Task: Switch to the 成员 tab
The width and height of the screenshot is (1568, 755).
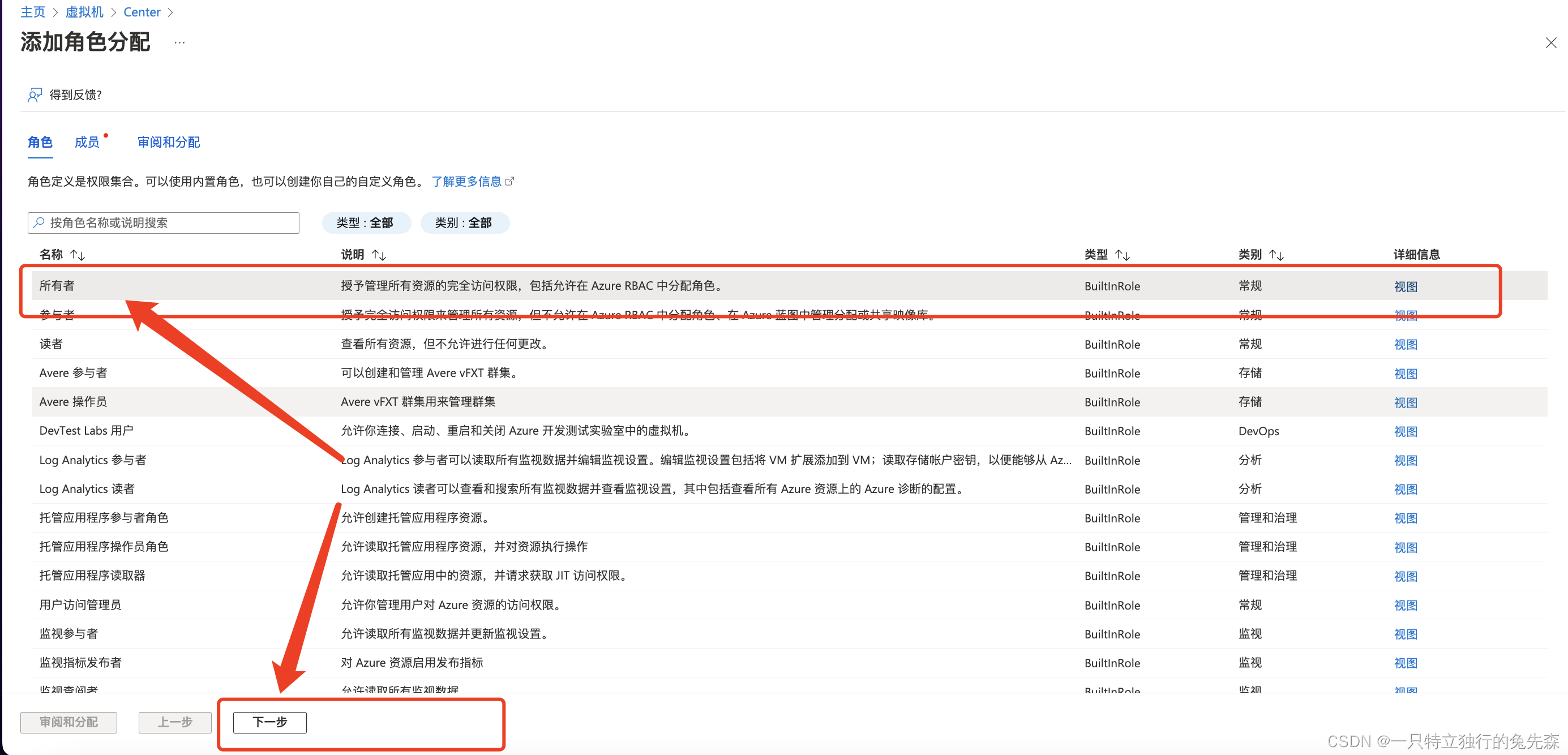Action: (87, 143)
